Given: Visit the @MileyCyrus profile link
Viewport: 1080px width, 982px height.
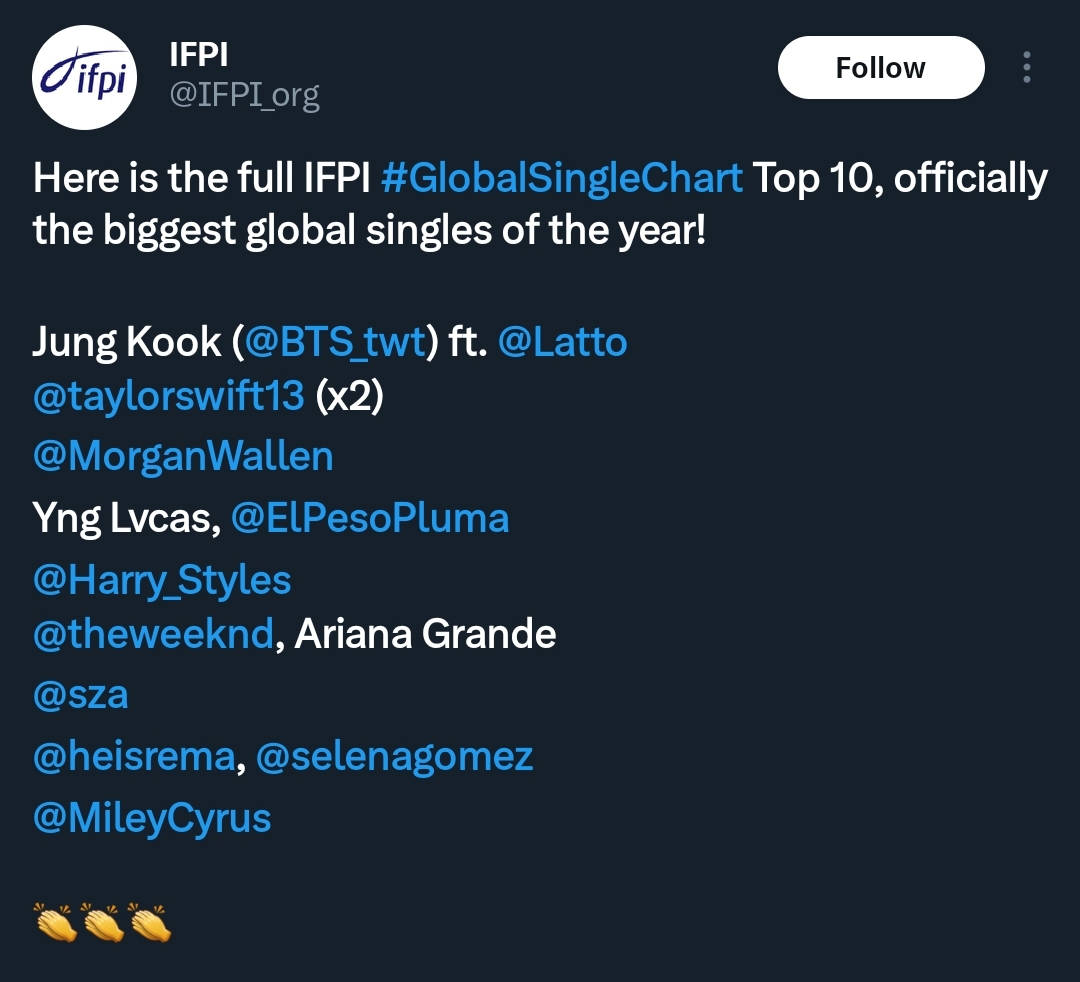Looking at the screenshot, I should (152, 818).
